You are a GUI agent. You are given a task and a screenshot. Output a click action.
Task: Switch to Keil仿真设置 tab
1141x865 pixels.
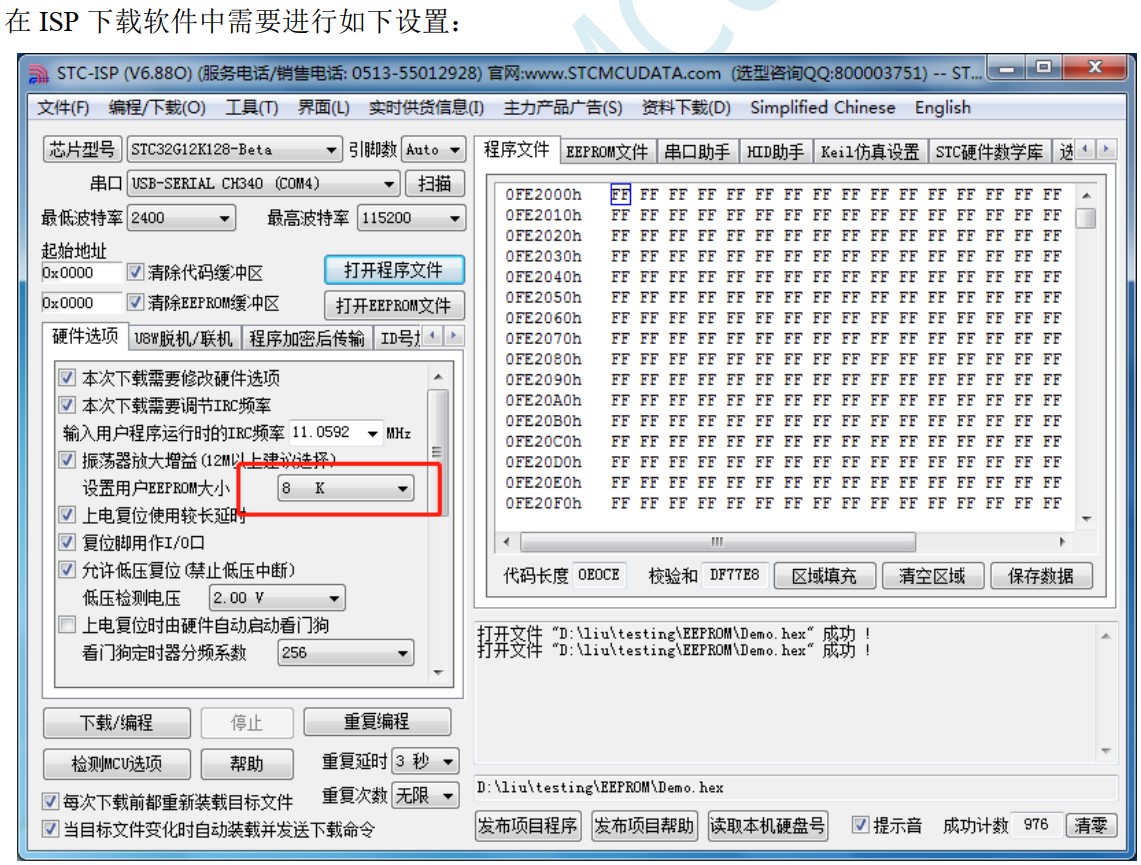[x=870, y=151]
